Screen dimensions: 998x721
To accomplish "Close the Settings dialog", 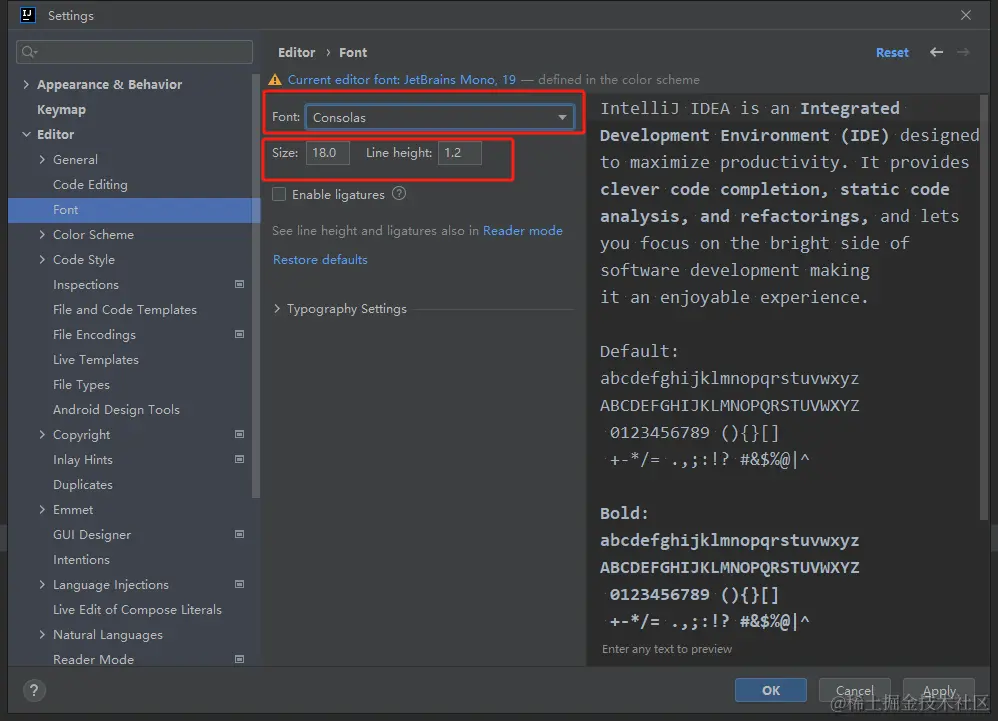I will tap(966, 15).
